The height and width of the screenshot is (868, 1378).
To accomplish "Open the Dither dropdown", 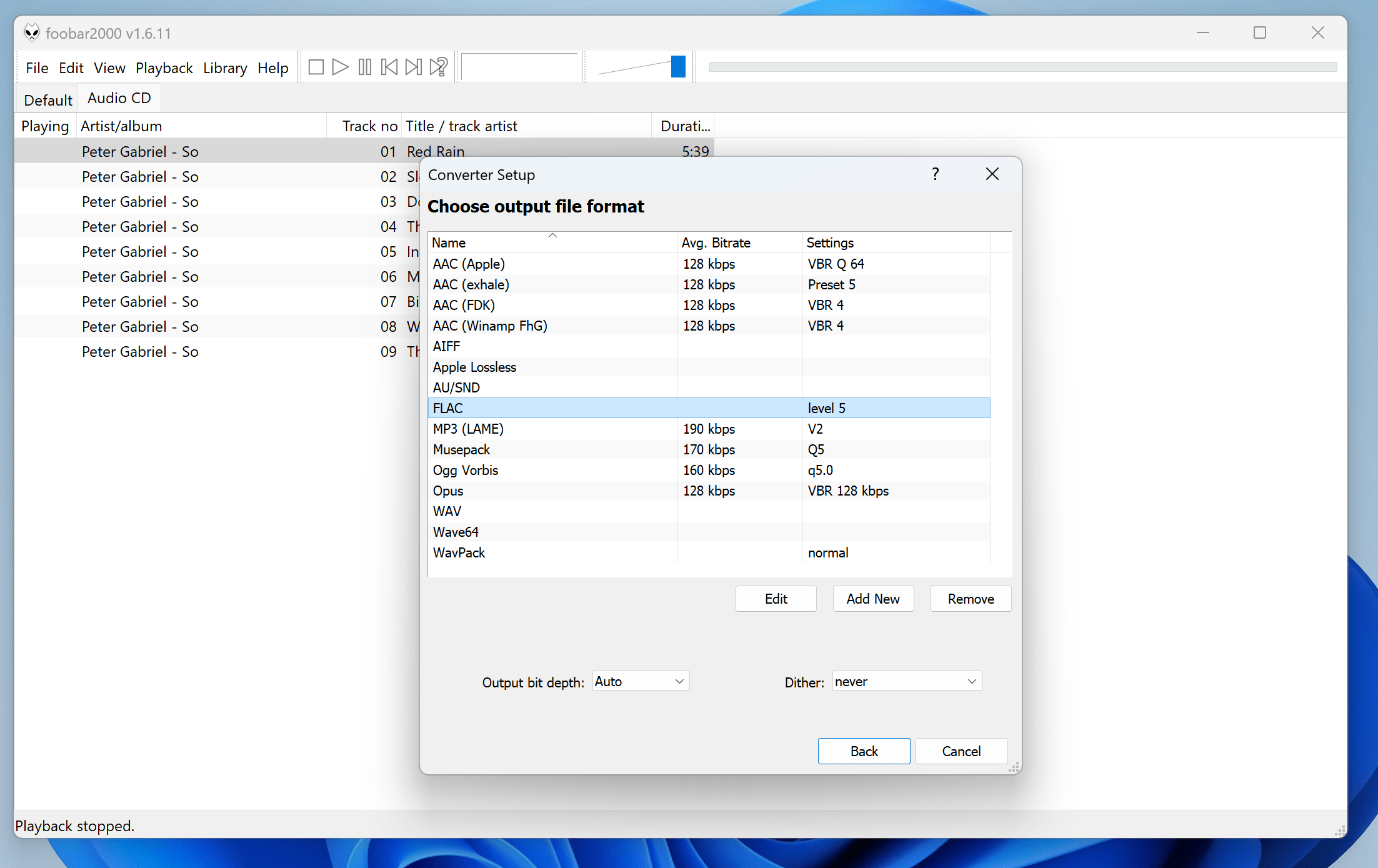I will point(907,681).
